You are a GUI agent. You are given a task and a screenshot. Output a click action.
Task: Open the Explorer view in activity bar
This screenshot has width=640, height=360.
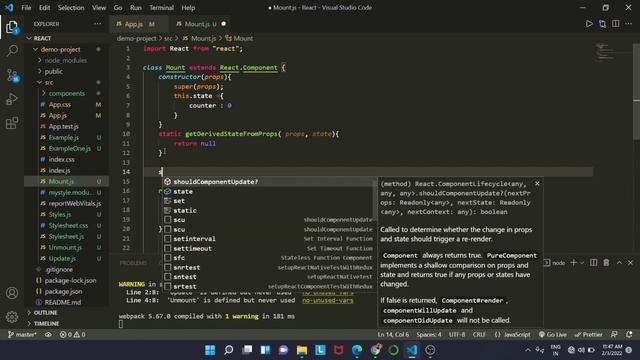pos(12,27)
